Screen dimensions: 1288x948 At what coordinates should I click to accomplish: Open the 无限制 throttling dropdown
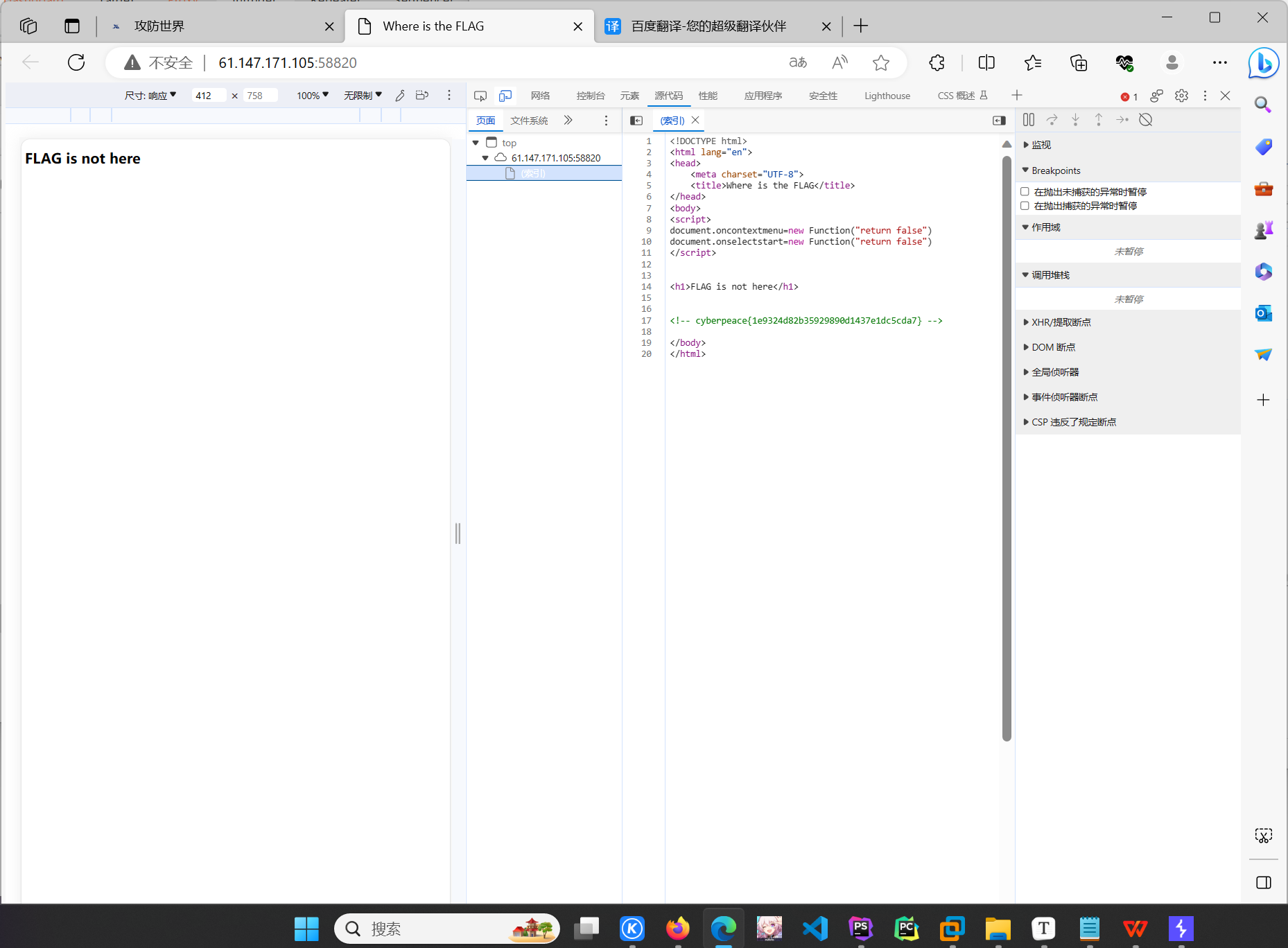[x=363, y=96]
